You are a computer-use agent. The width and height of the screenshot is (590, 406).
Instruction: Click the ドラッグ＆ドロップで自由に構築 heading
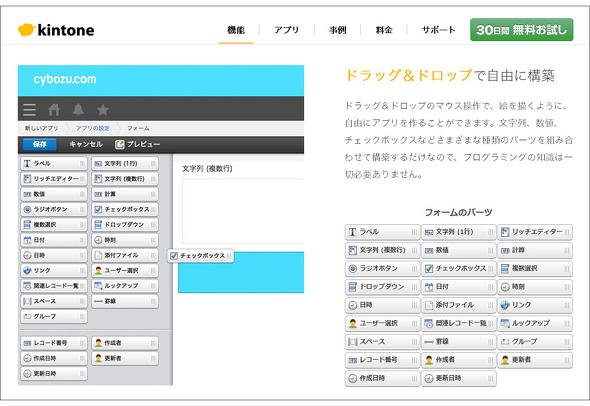tap(450, 76)
